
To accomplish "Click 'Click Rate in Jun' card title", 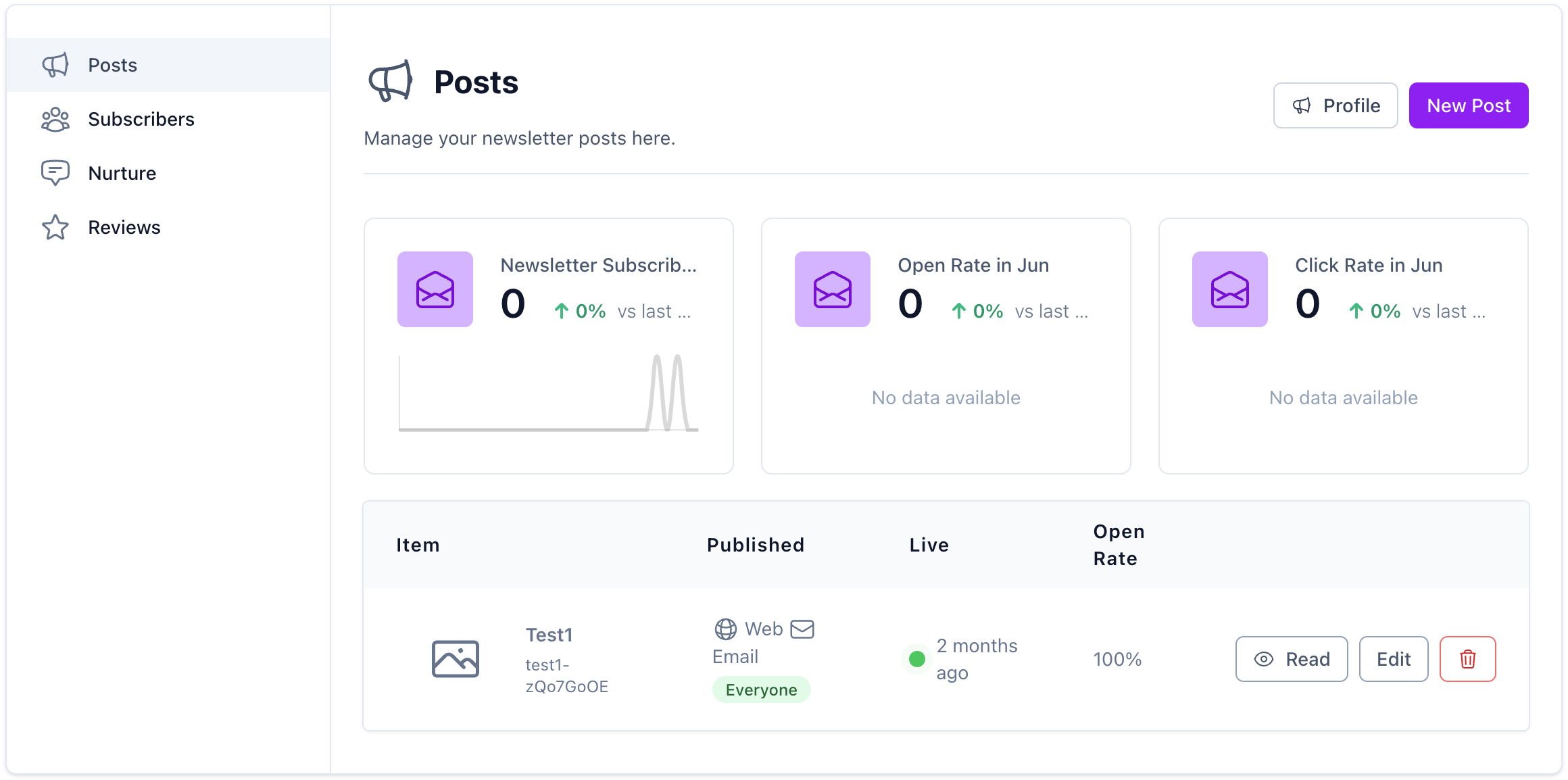I will coord(1369,265).
